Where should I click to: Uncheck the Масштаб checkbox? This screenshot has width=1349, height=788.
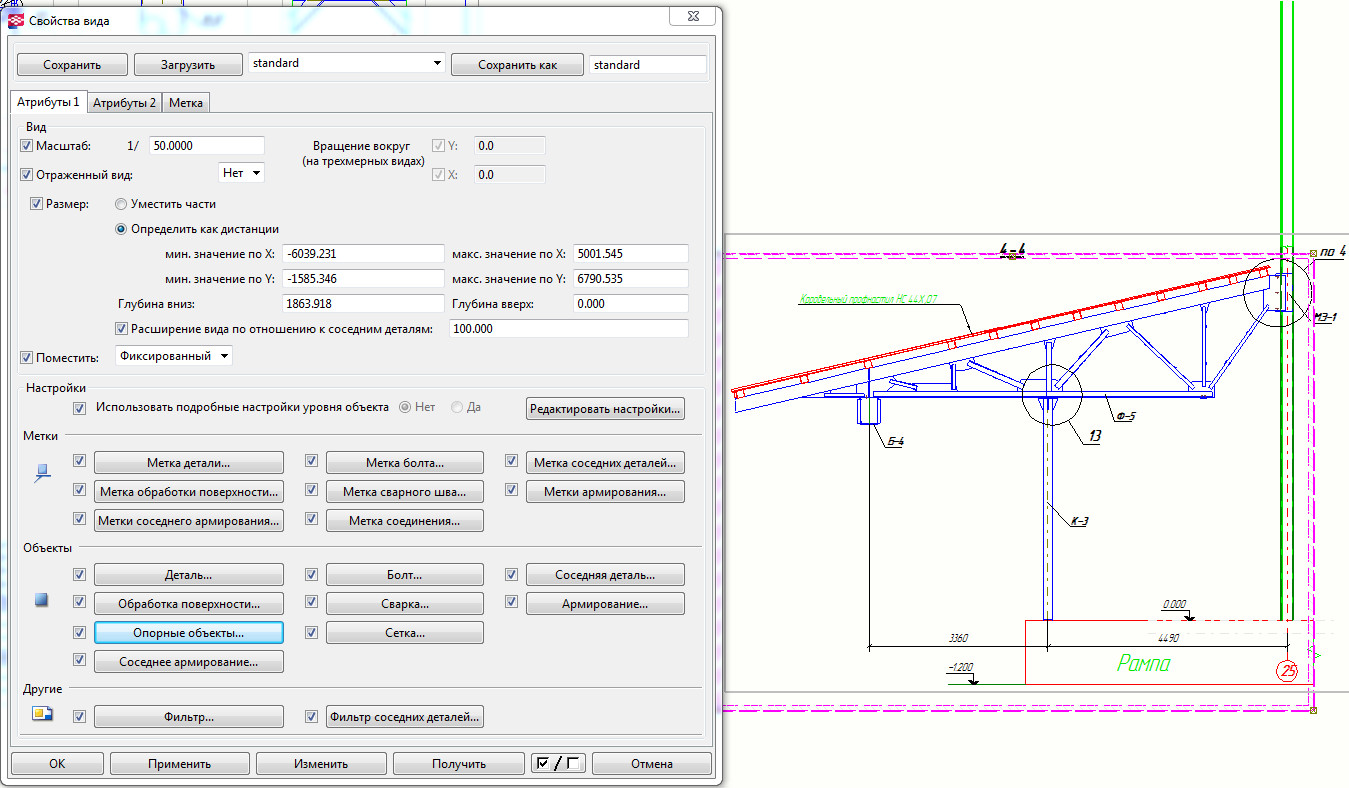click(27, 146)
